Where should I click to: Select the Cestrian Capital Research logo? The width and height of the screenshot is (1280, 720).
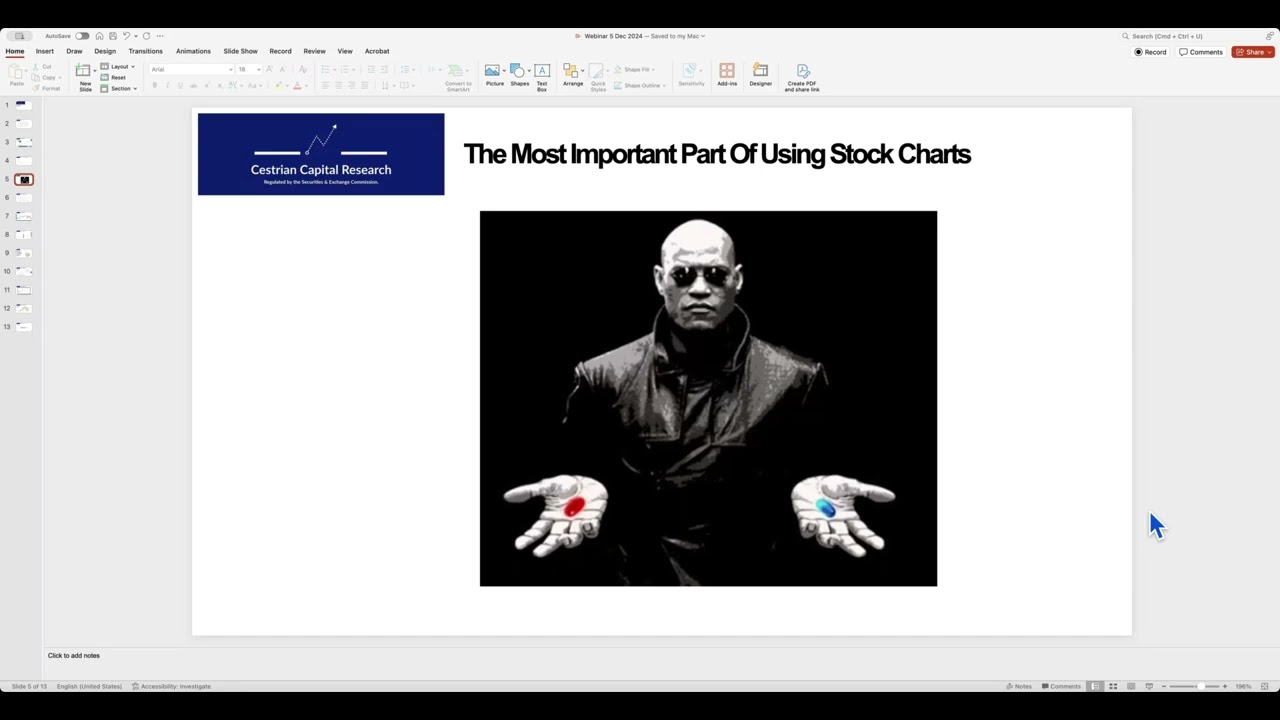321,154
